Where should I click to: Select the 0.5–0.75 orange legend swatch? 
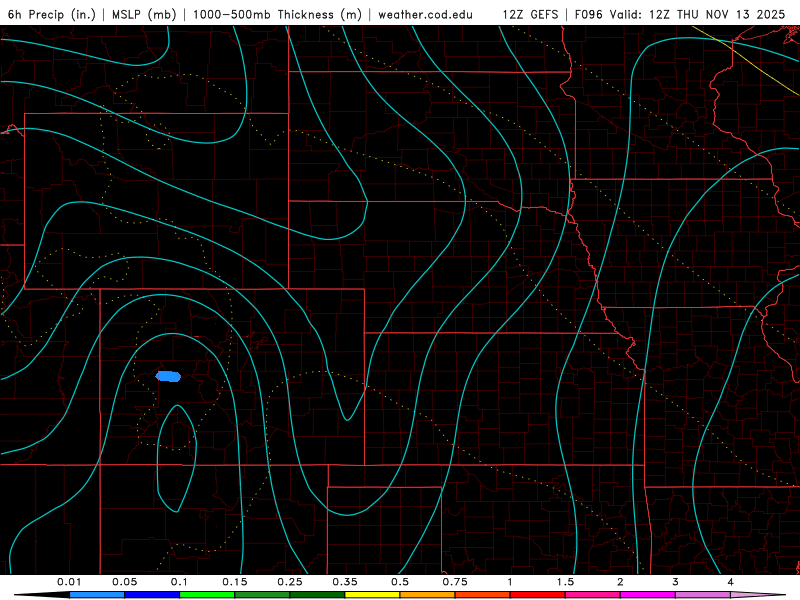tap(428, 595)
